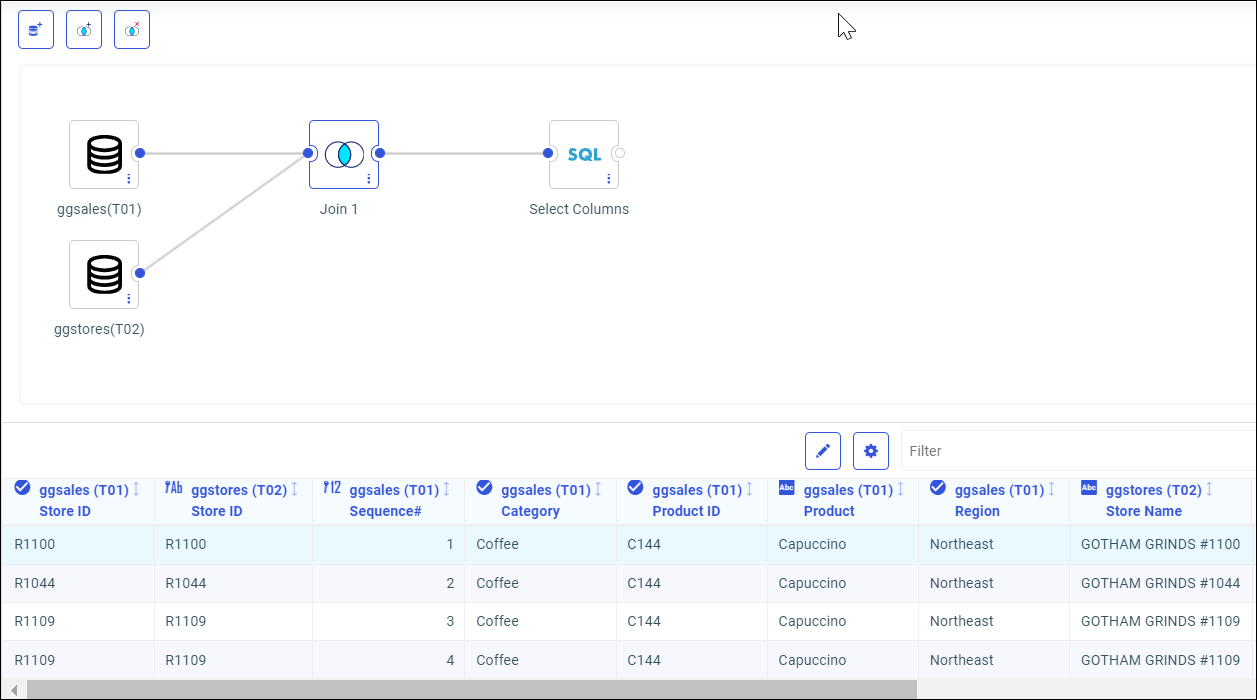Sort by the Product column arrow
1257x700 pixels.
point(901,489)
